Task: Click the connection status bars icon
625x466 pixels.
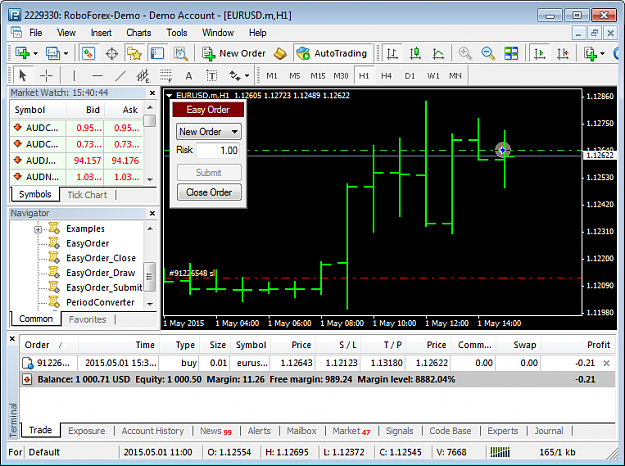Action: tap(500, 452)
